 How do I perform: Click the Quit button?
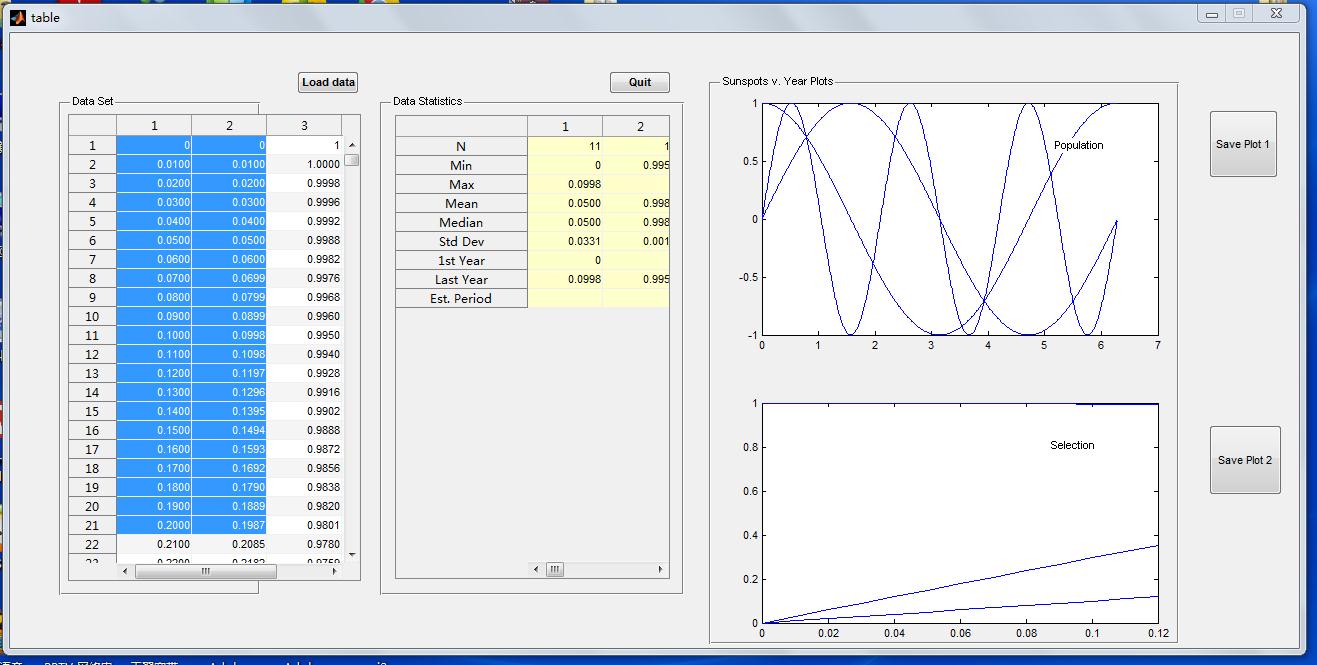[x=640, y=83]
